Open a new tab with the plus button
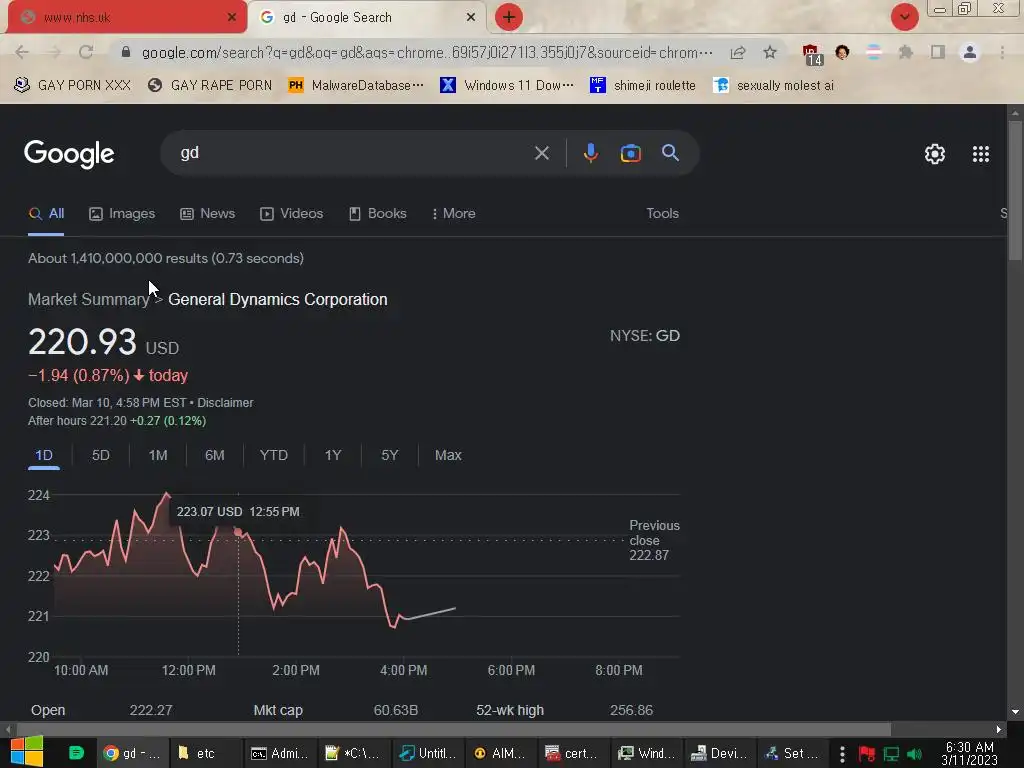This screenshot has width=1024, height=768. [x=509, y=17]
